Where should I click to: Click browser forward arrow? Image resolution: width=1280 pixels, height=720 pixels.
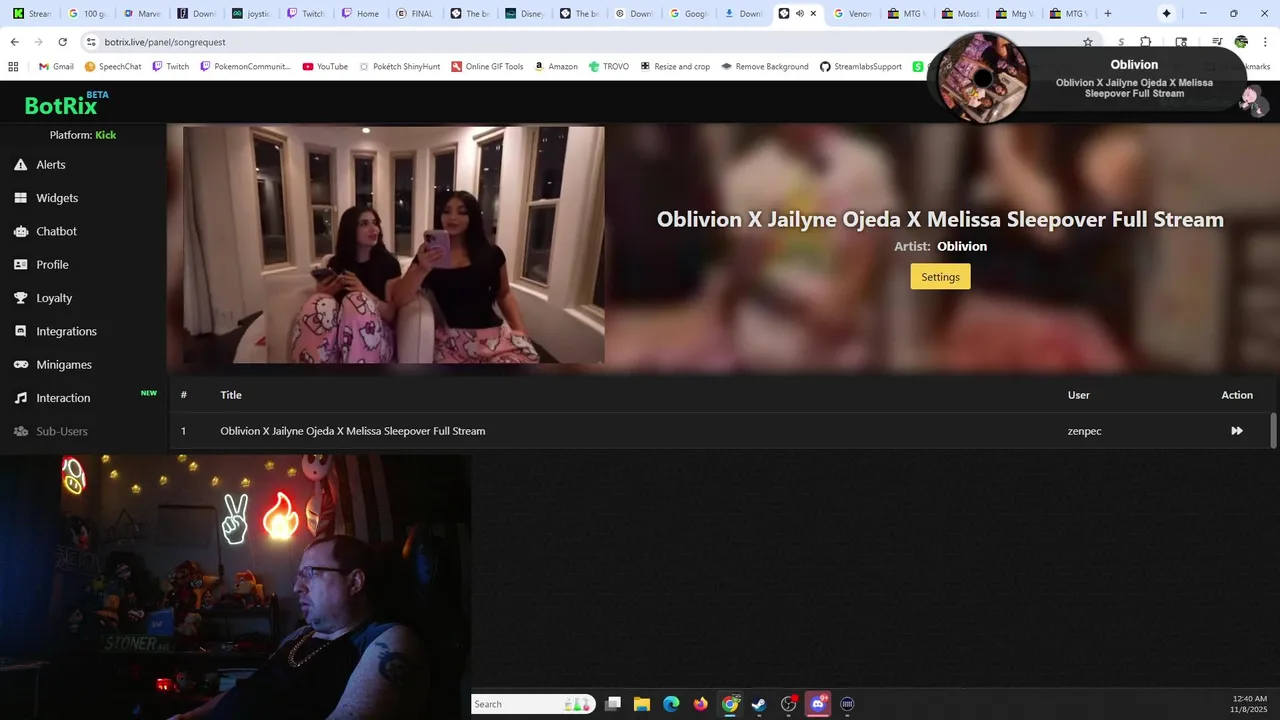click(38, 42)
